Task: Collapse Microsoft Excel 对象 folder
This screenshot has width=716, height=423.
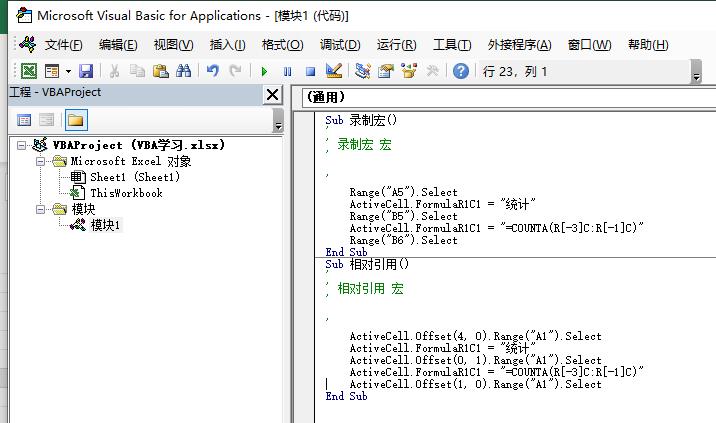Action: pos(40,161)
